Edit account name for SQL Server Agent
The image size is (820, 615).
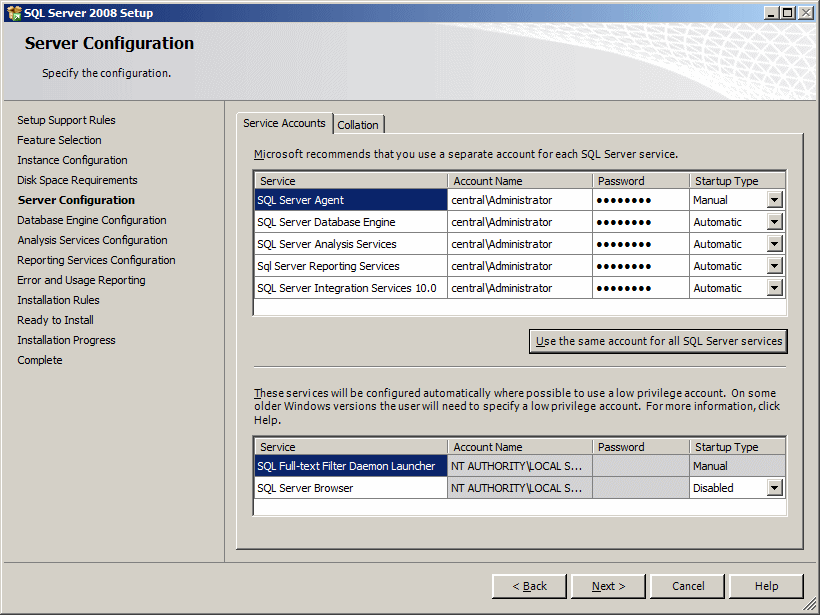[520, 200]
